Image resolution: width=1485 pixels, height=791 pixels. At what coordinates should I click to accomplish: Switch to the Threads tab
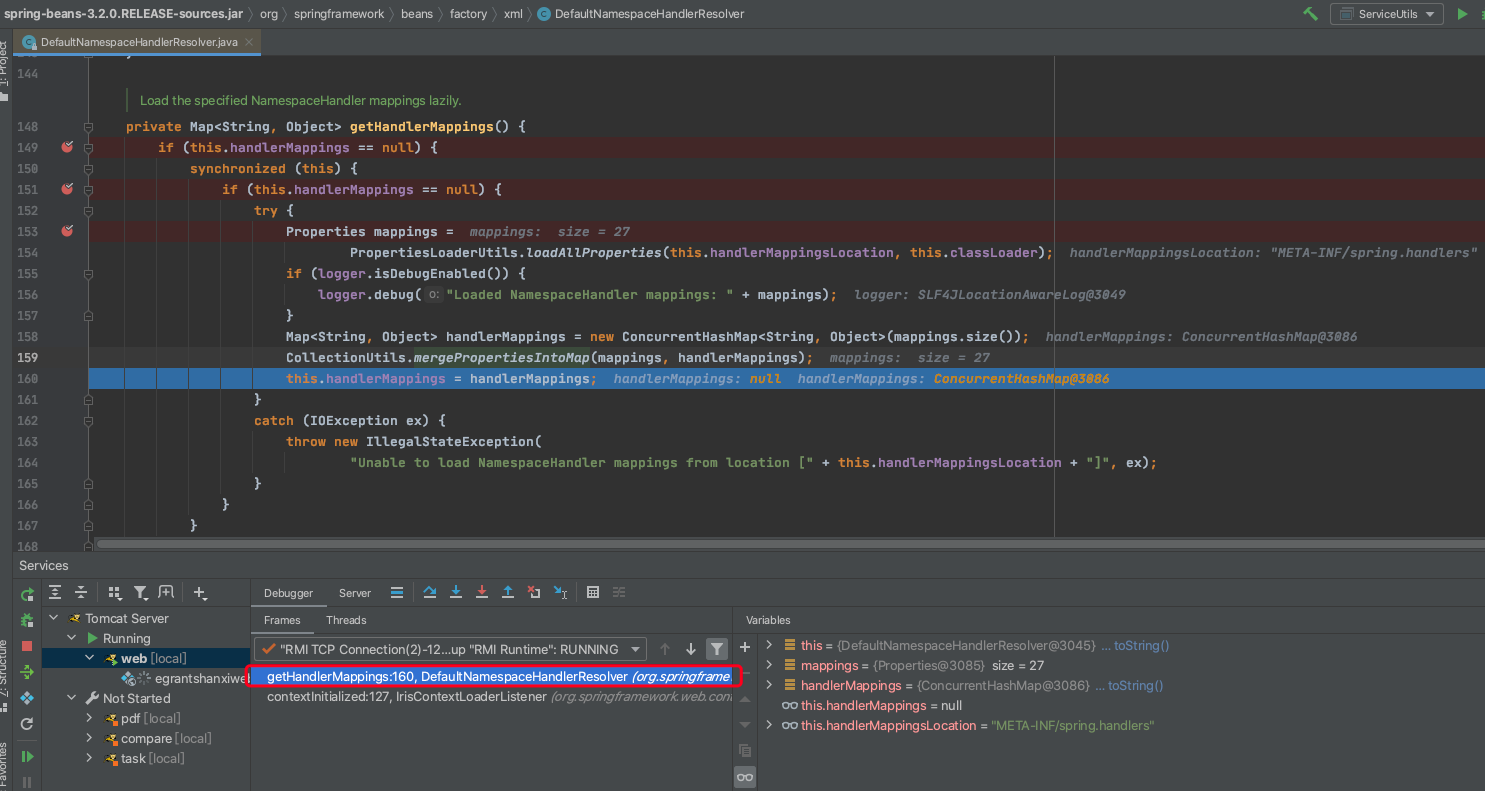[346, 620]
